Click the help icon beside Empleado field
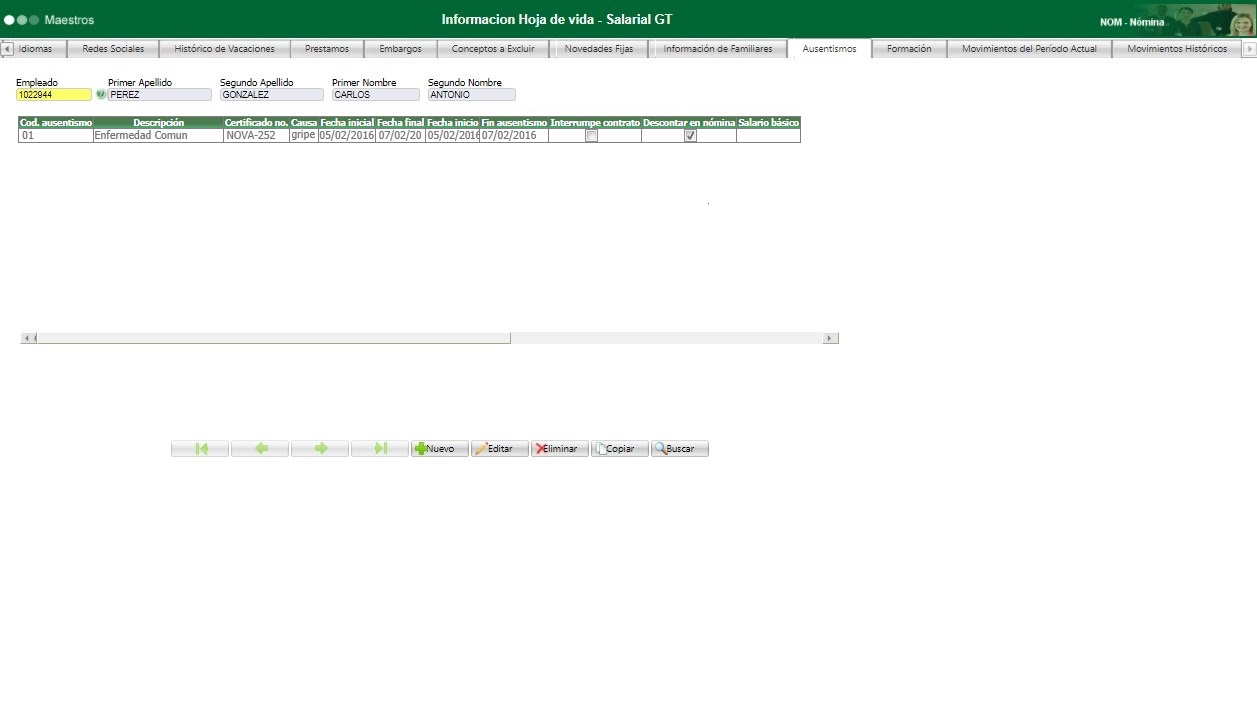 tap(100, 95)
